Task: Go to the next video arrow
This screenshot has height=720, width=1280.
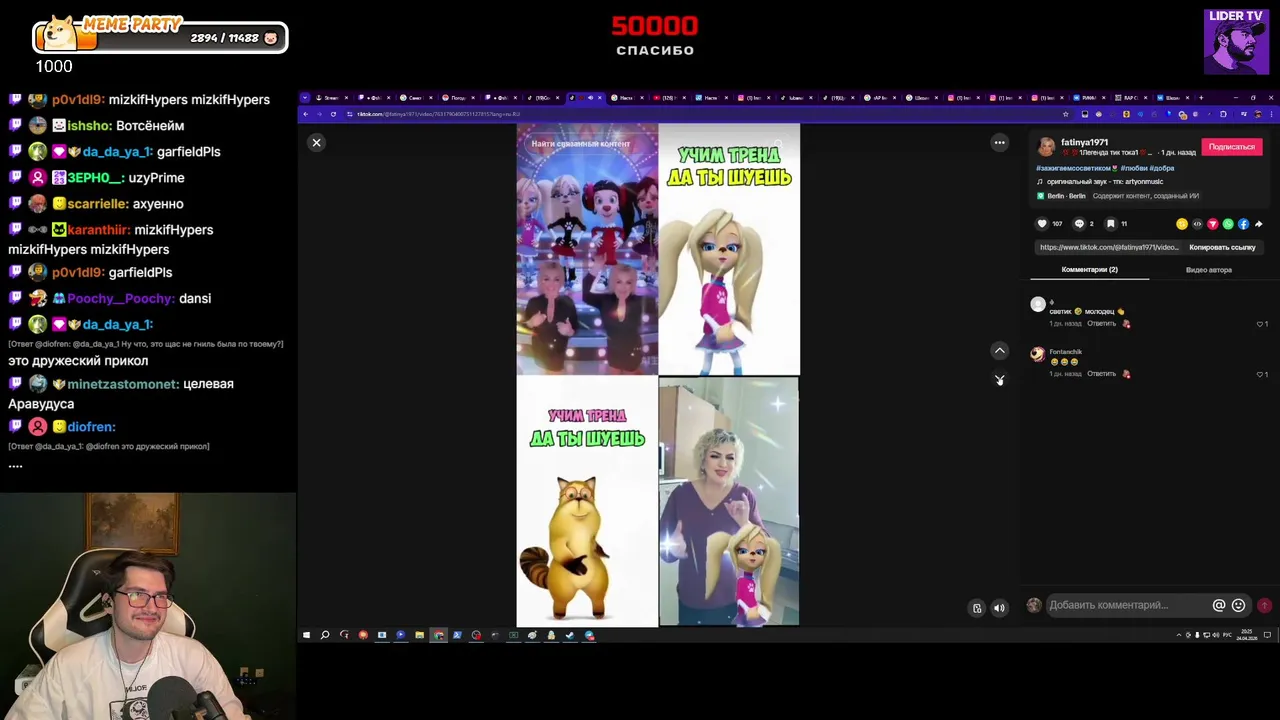Action: click(999, 379)
